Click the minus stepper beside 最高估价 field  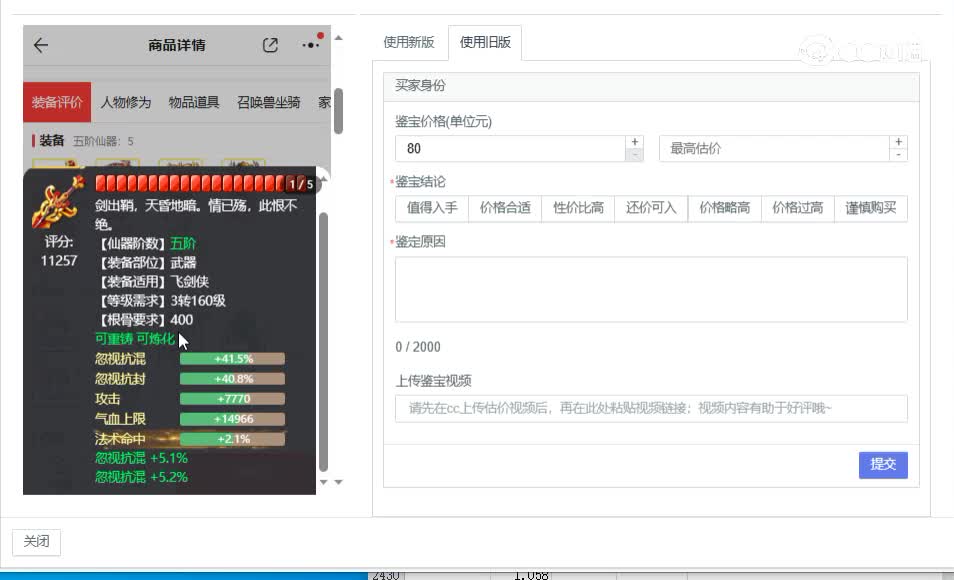(x=897, y=153)
